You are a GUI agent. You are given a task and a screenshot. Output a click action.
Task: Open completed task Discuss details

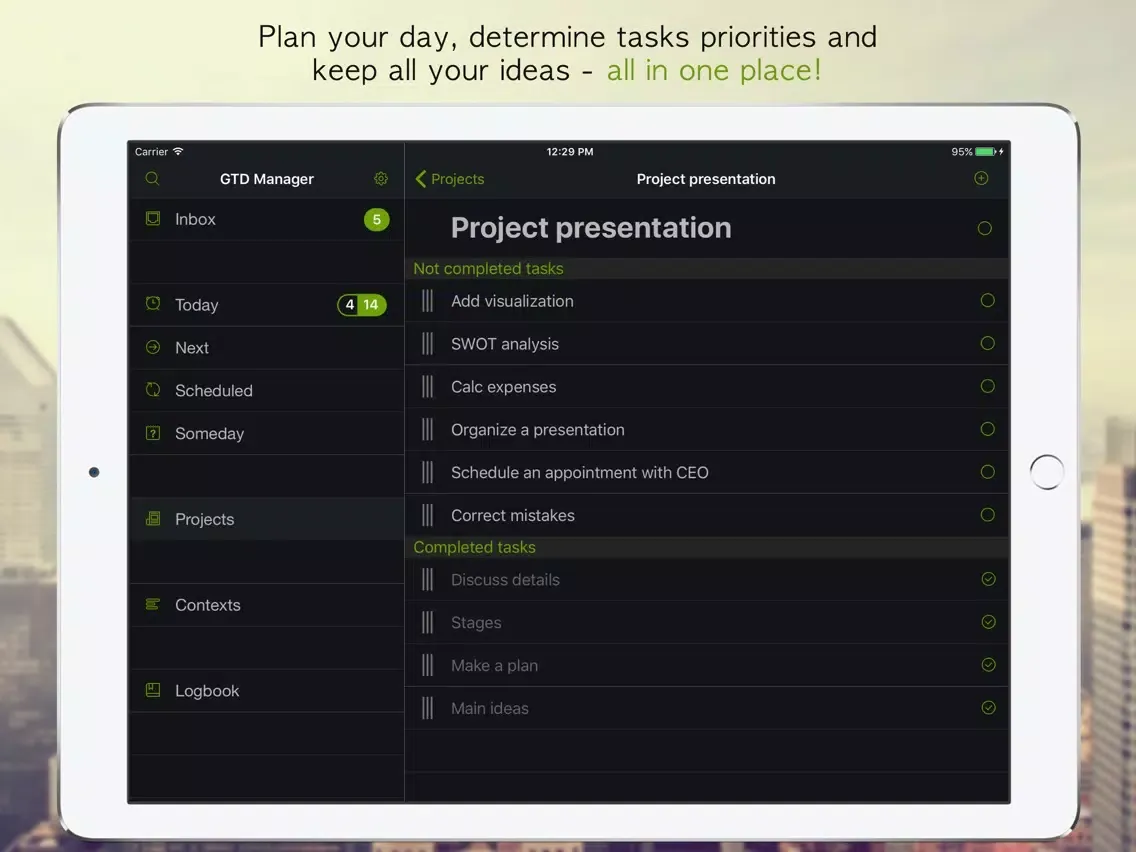pyautogui.click(x=706, y=580)
